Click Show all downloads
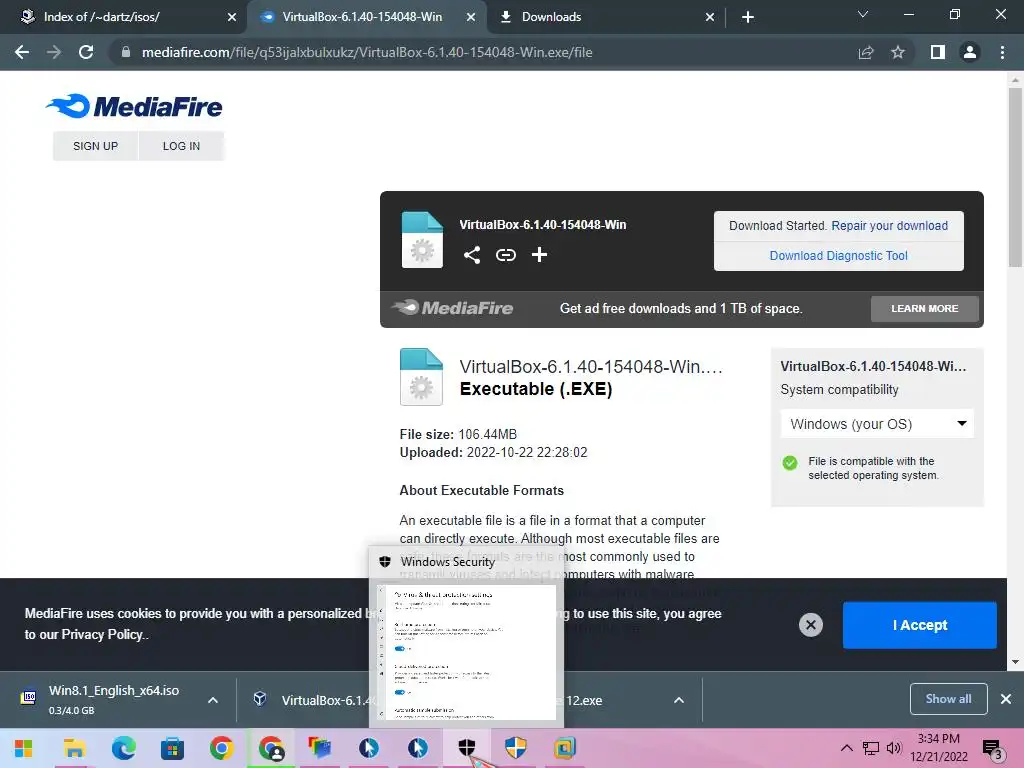This screenshot has height=768, width=1024. (x=948, y=699)
